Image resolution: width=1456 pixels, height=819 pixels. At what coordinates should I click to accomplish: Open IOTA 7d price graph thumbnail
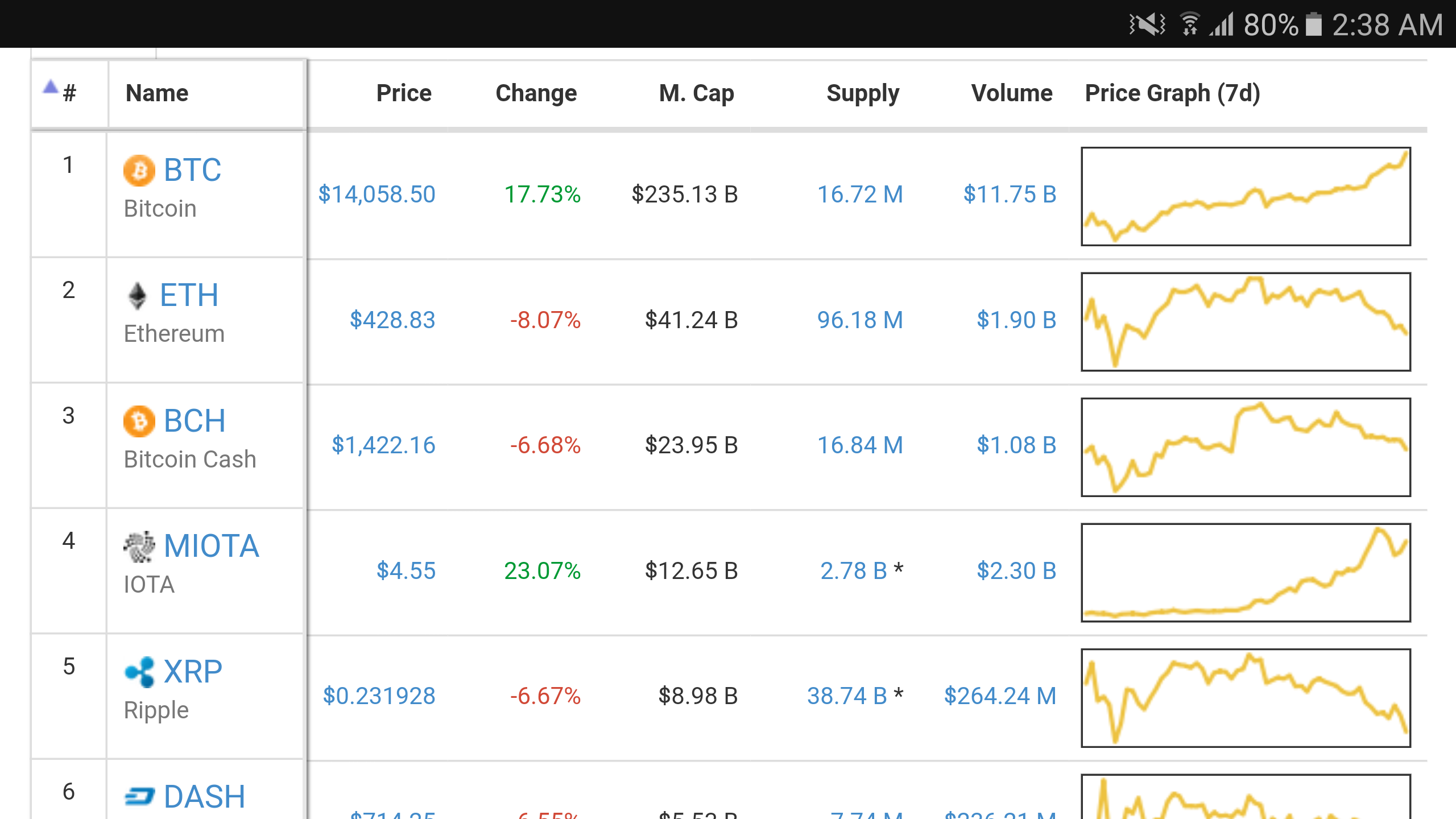pos(1245,572)
